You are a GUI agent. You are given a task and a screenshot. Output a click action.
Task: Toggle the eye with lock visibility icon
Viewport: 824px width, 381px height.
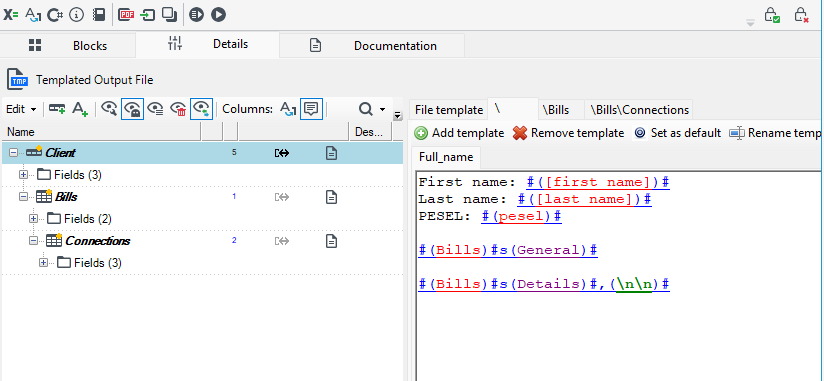(x=132, y=109)
